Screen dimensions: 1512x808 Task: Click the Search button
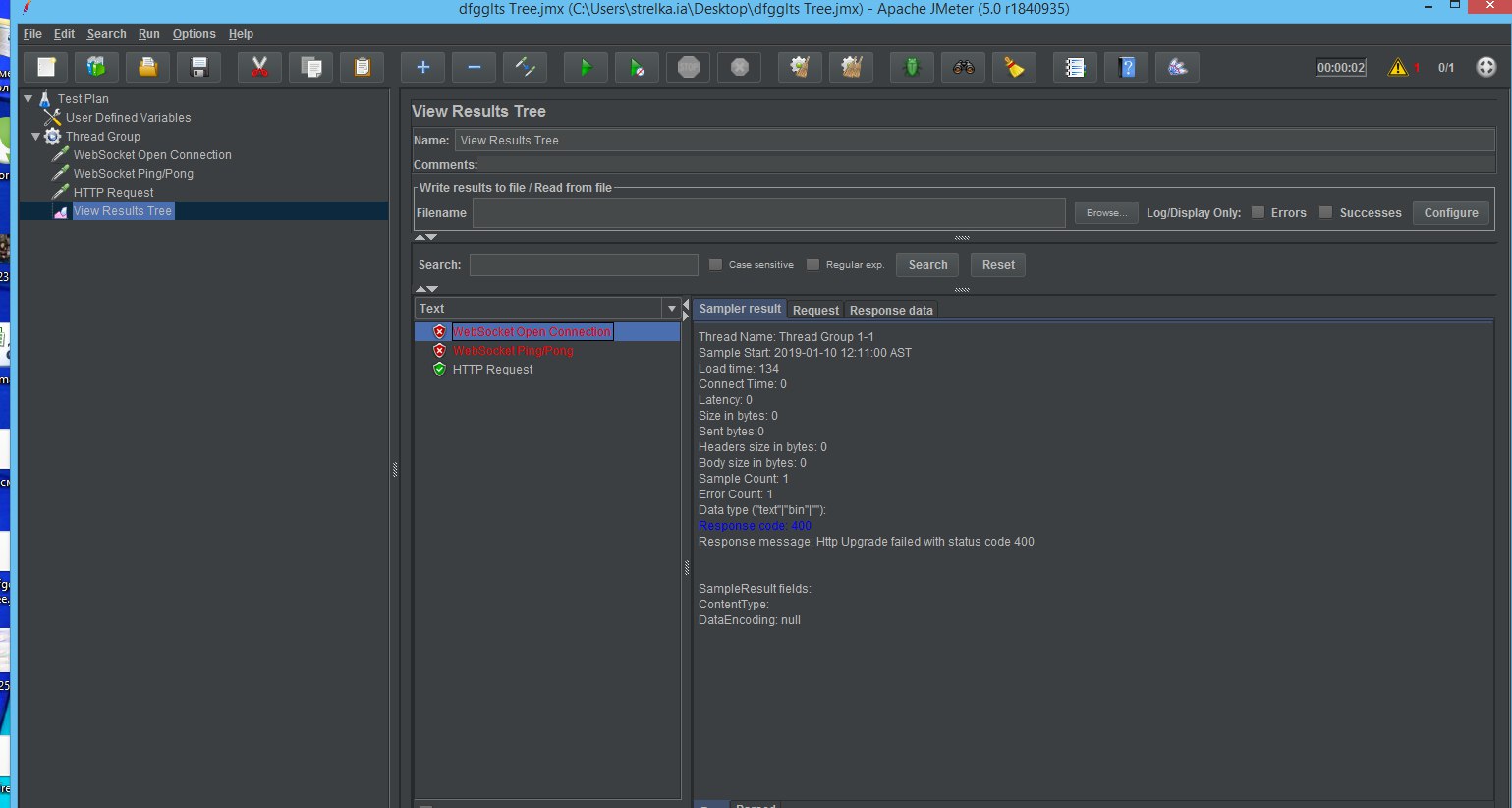click(x=927, y=264)
